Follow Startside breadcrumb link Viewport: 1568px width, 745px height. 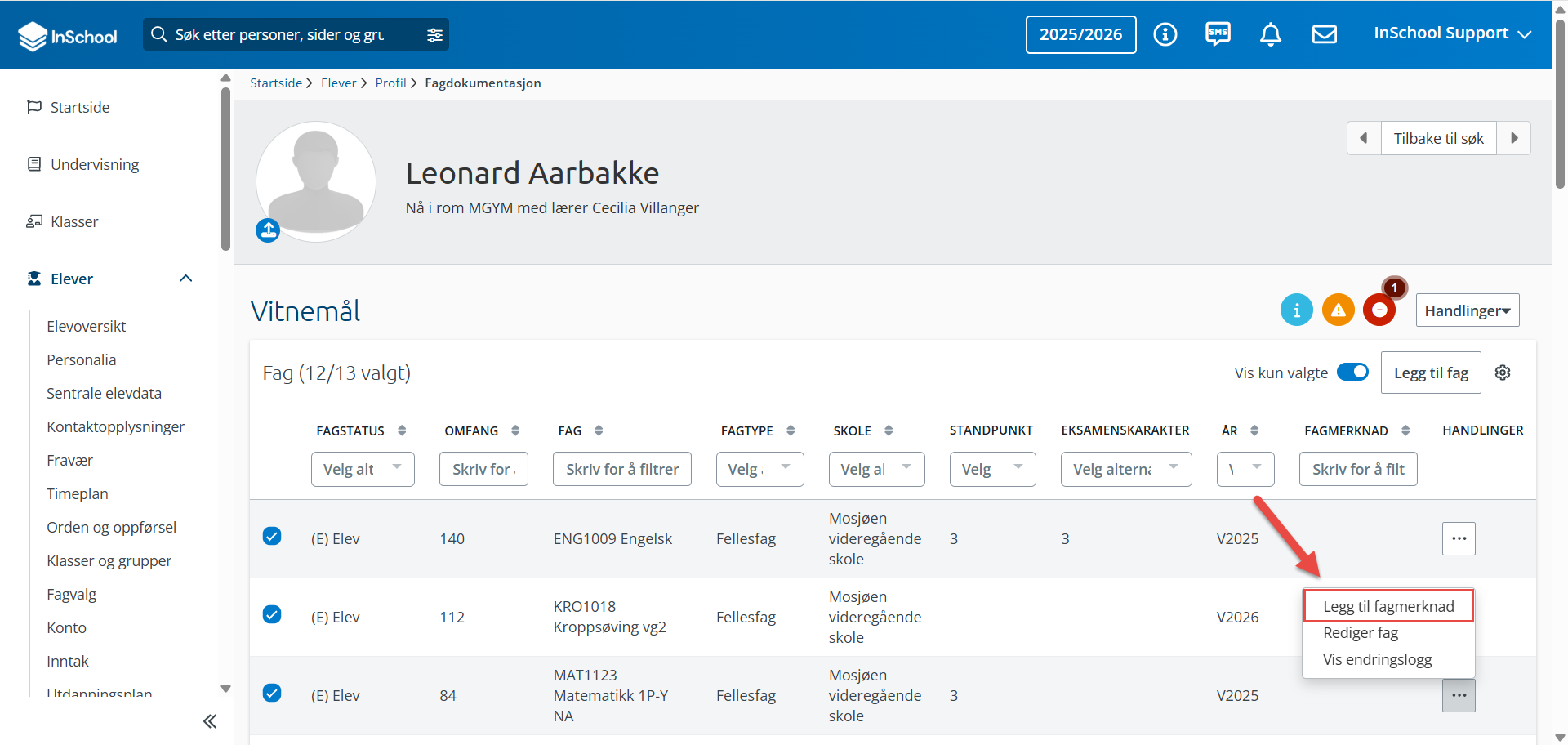[x=276, y=83]
